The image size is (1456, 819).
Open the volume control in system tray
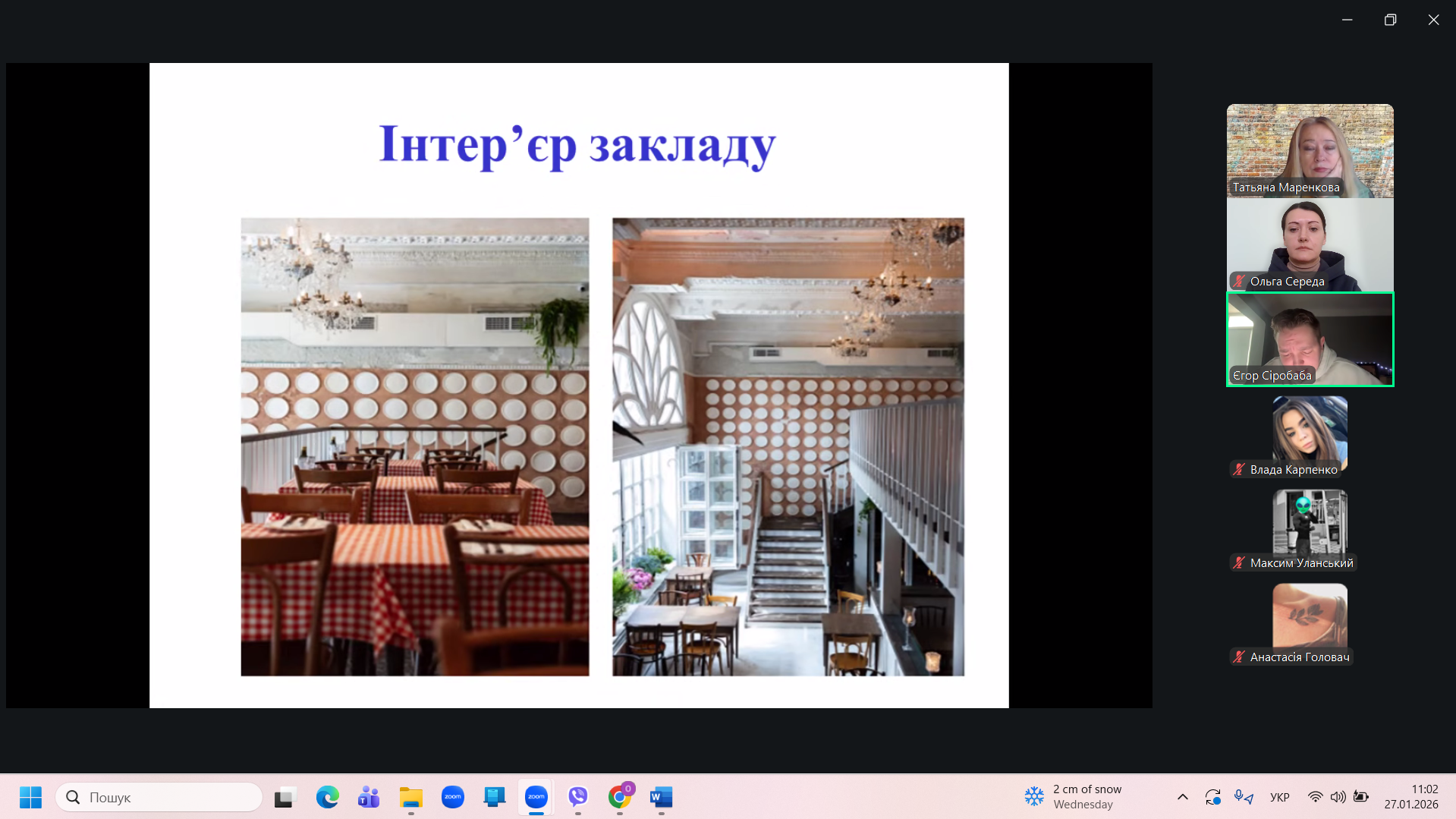coord(1338,797)
